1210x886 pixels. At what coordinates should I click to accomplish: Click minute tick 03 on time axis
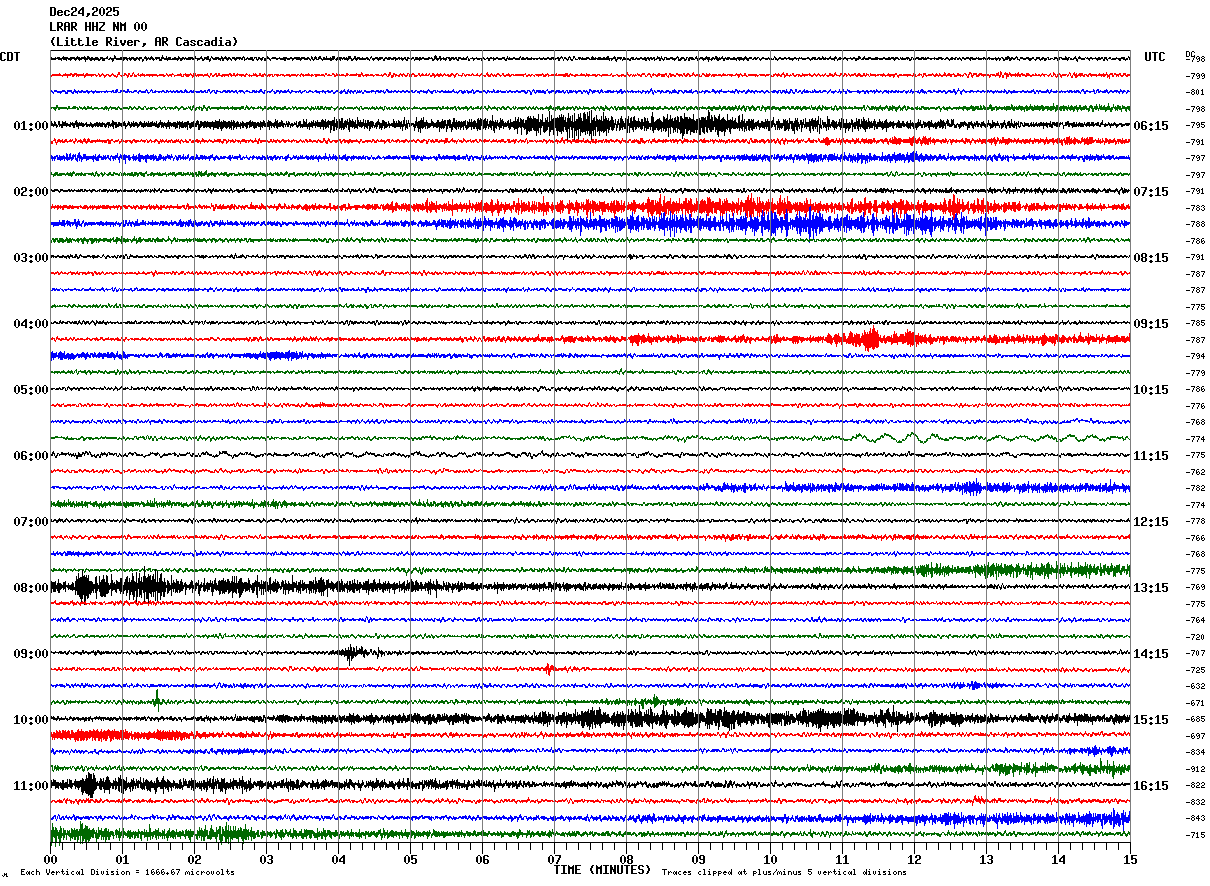pos(266,859)
